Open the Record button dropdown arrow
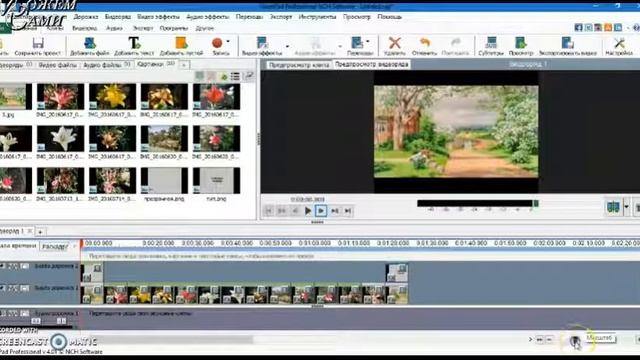The height and width of the screenshot is (360, 640). (x=228, y=42)
